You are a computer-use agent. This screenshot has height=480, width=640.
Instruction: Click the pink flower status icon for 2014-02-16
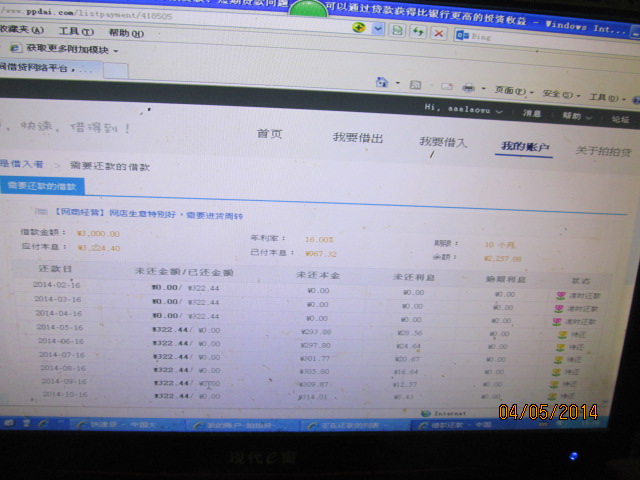coord(561,295)
